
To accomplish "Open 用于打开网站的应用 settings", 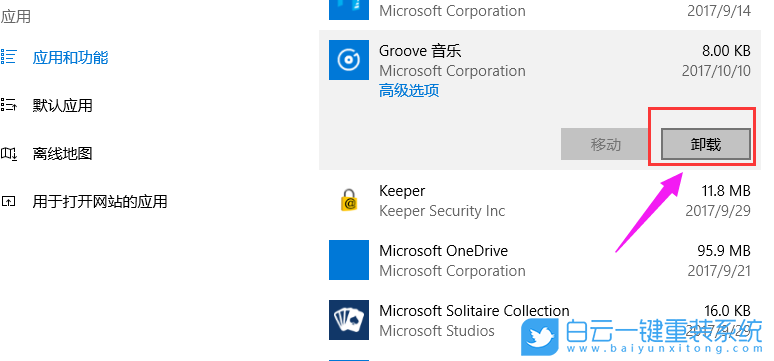I will (x=100, y=201).
